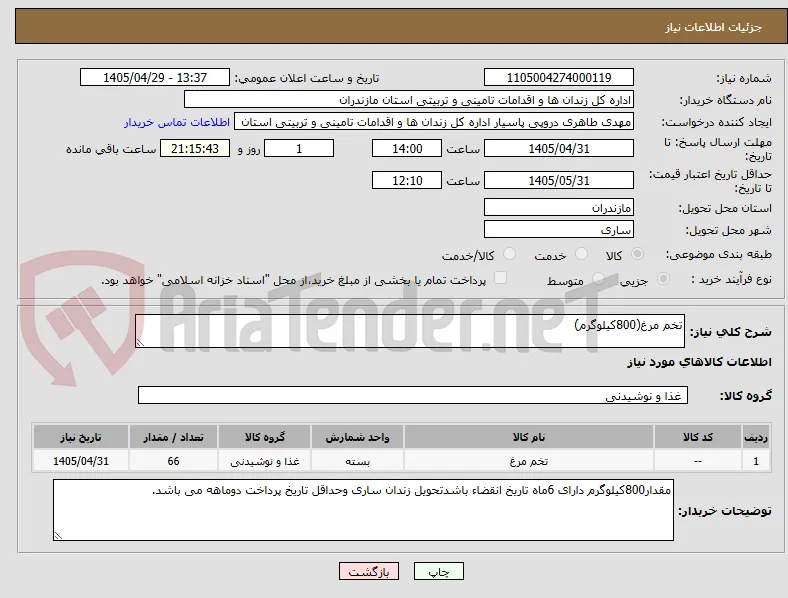Click the remaining days field showing 1

299,148
